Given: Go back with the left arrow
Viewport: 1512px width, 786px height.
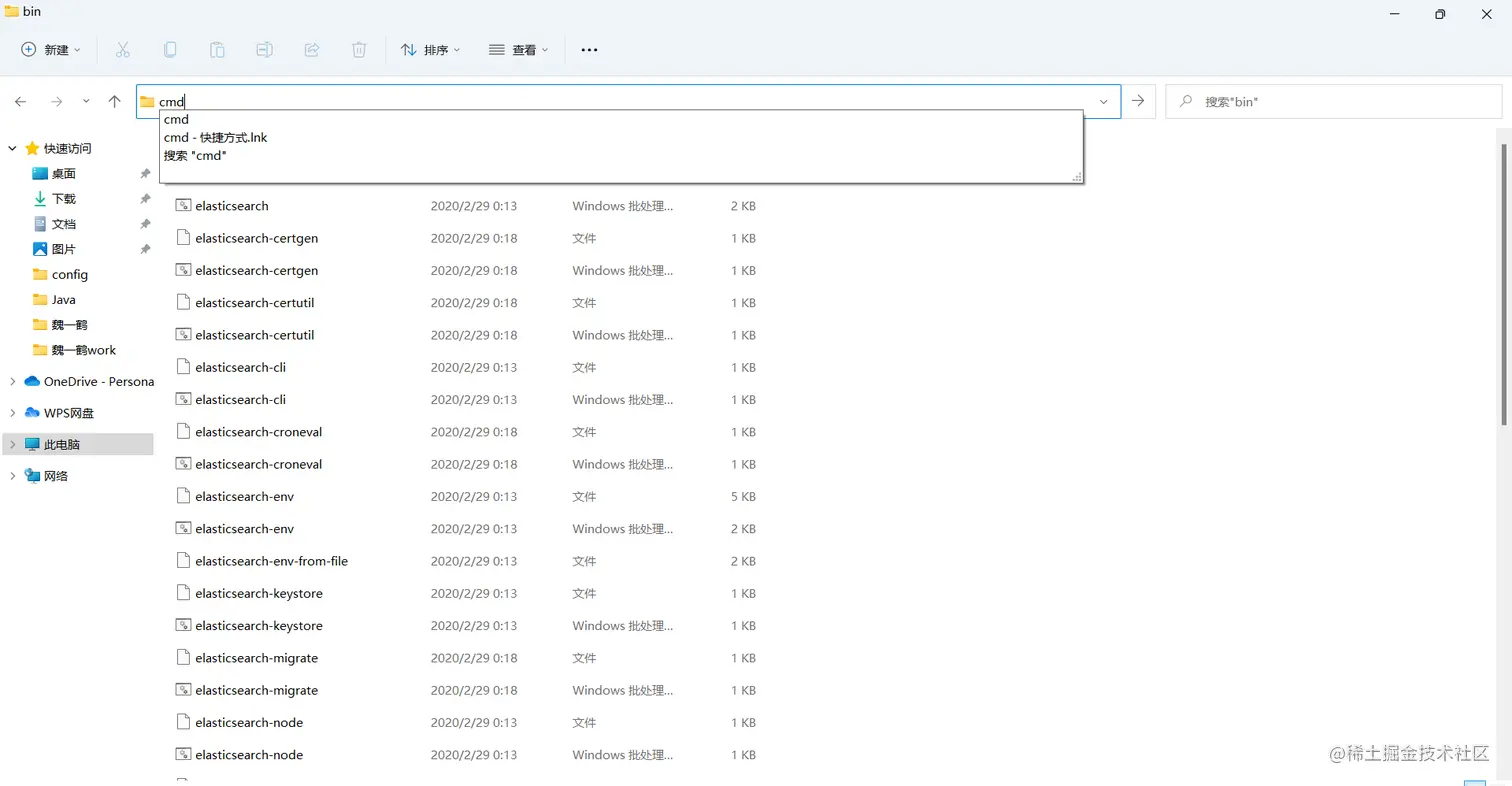Looking at the screenshot, I should tap(21, 101).
